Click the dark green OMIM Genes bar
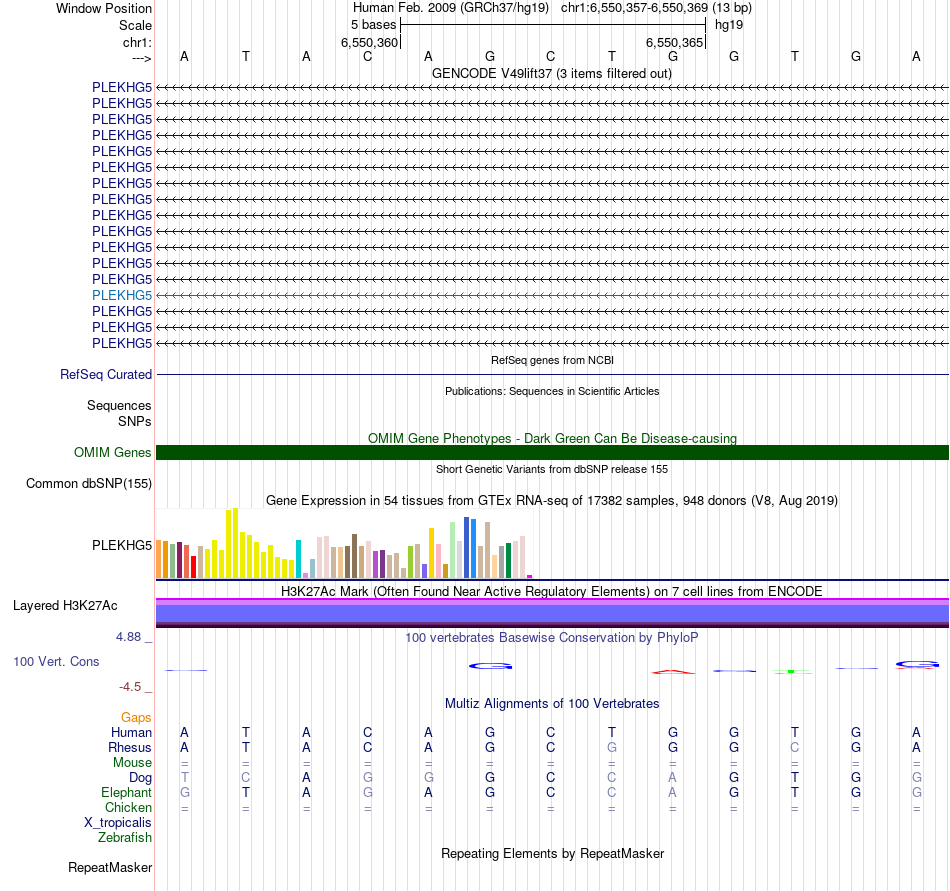Screen dimensions: 950x891 [x=552, y=452]
